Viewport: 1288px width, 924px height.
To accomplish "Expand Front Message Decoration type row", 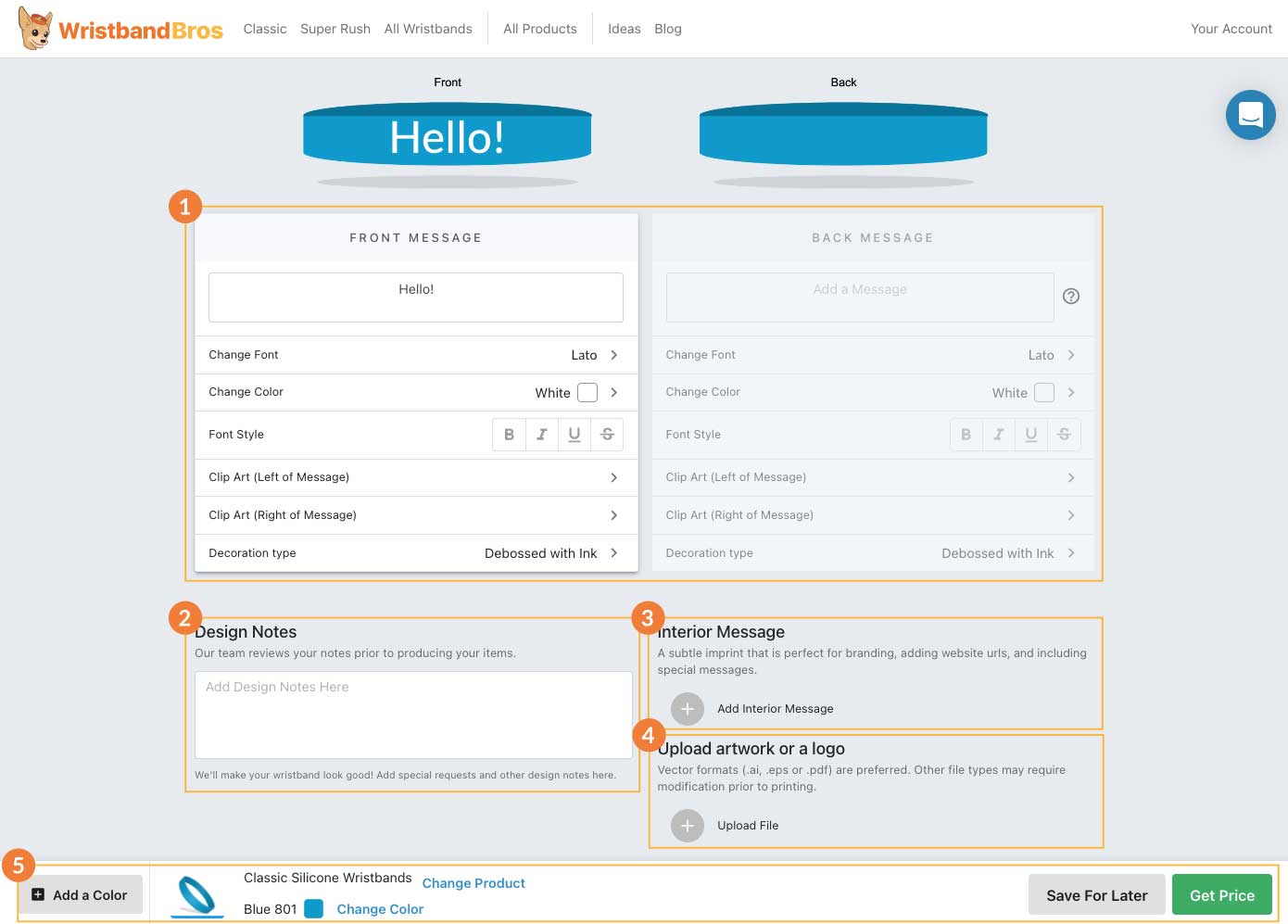I will tap(416, 553).
